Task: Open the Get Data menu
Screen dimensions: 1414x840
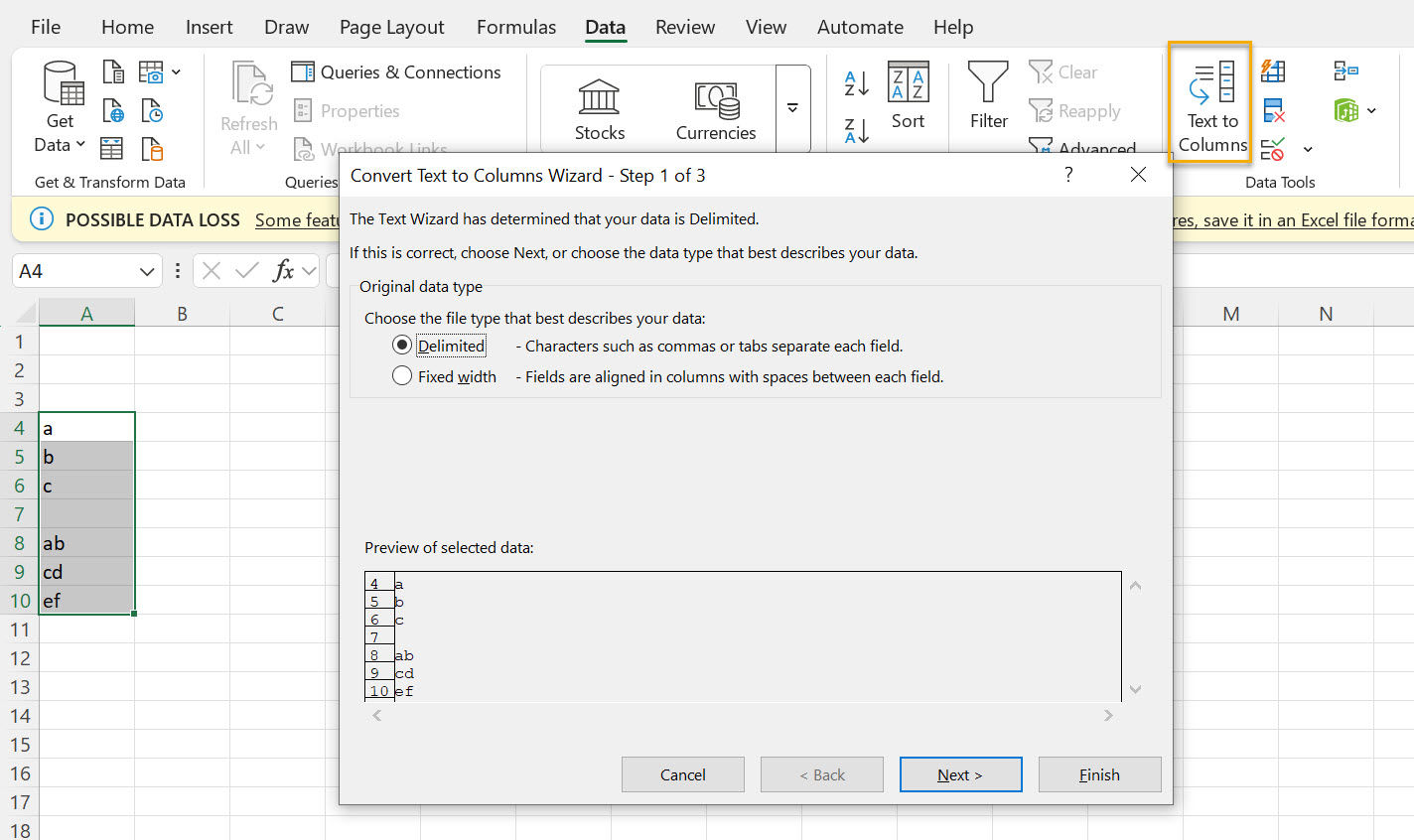Action: pyautogui.click(x=60, y=106)
